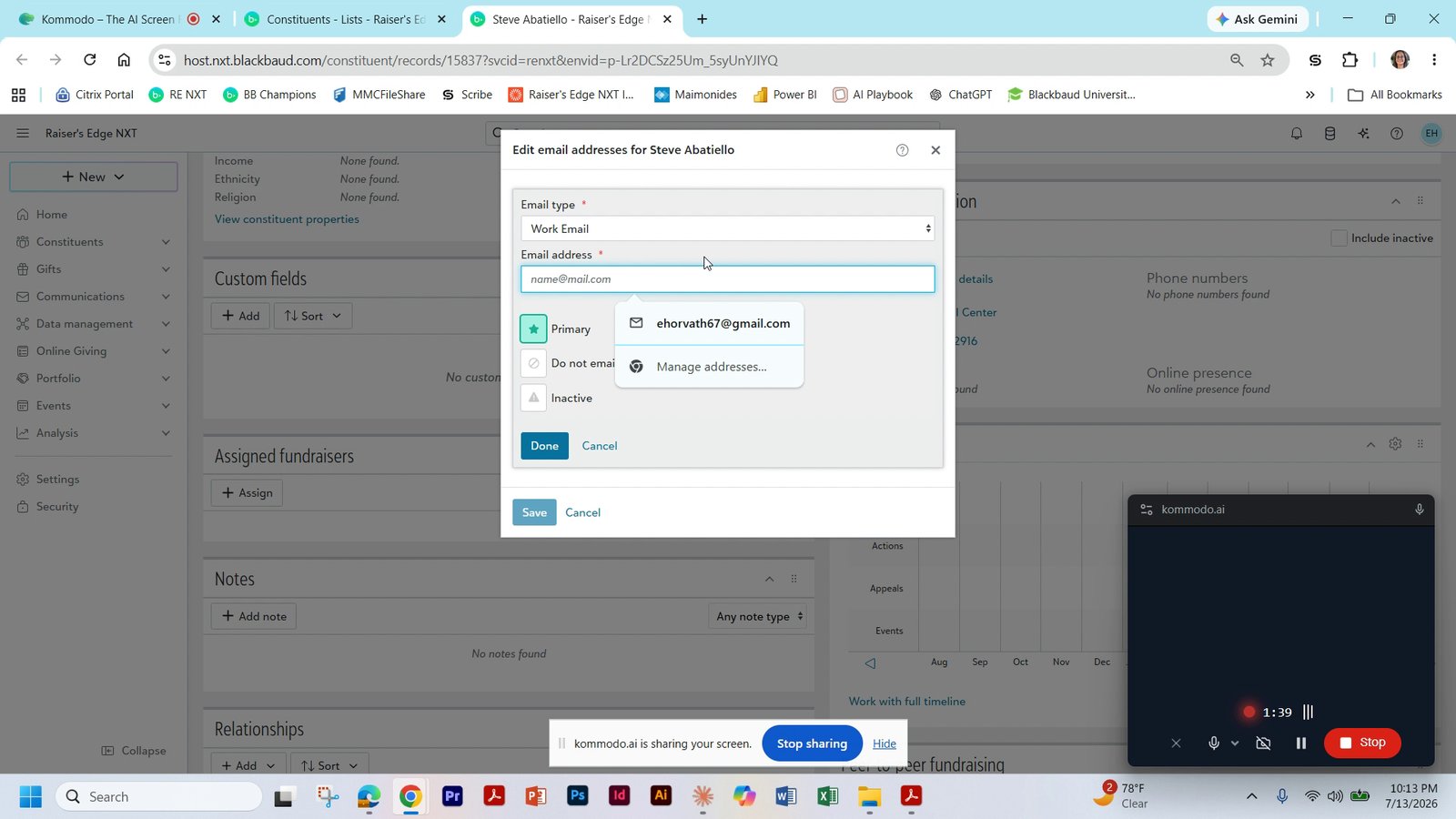Open Photoshop from the taskbar

point(577,796)
